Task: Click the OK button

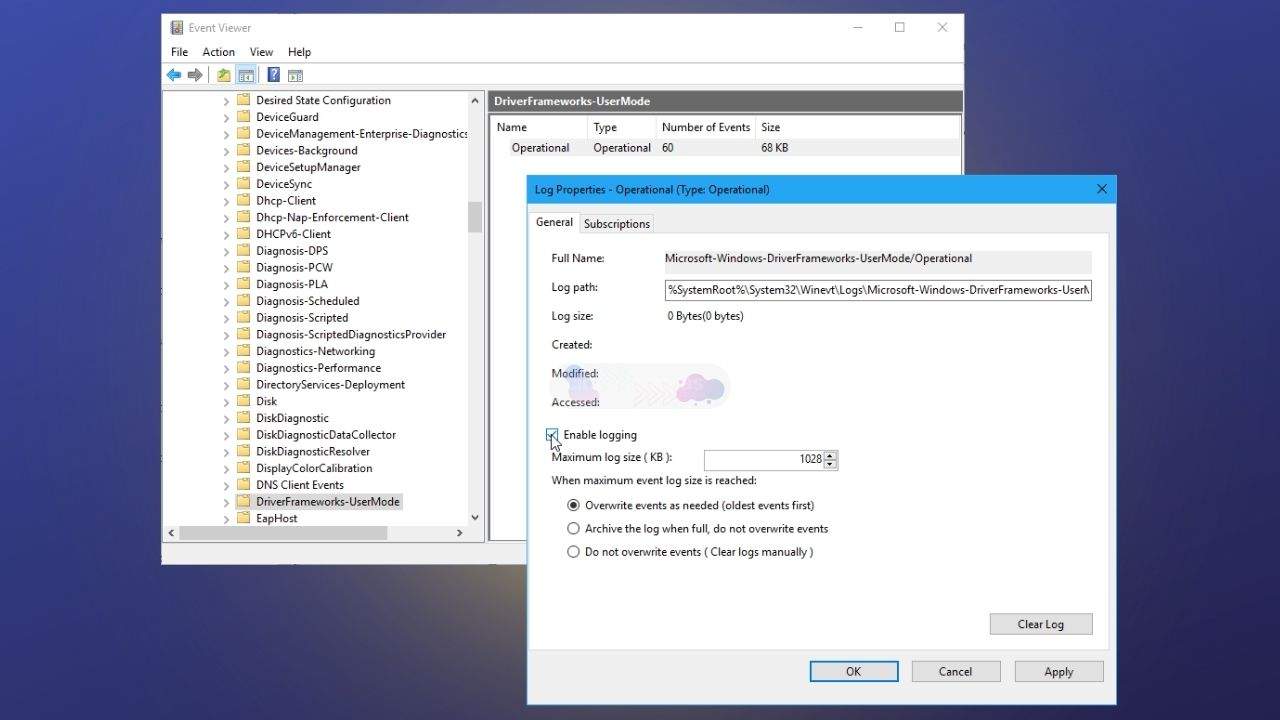Action: [853, 672]
